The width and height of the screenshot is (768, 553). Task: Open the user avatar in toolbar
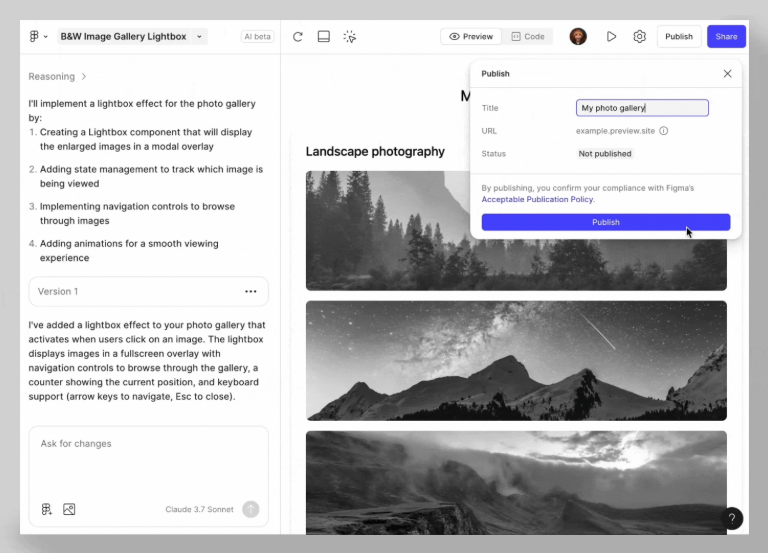pos(578,36)
